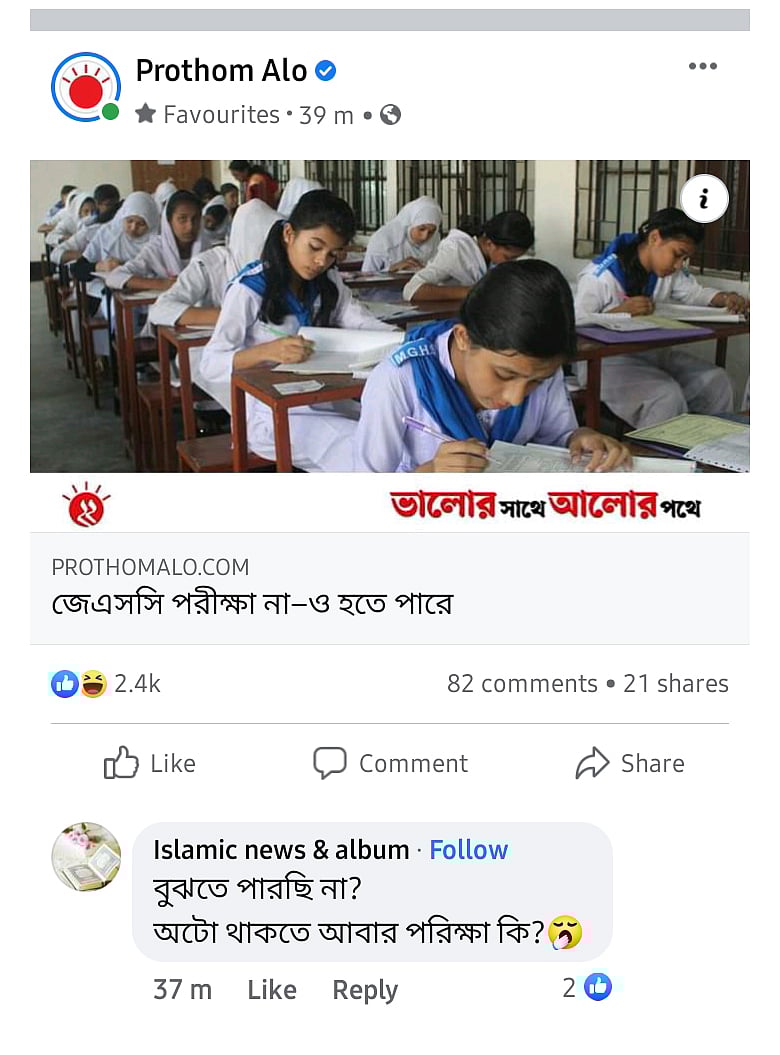Click the Islamic news & album commenter name
Viewport: 780px width, 1055px height.
point(281,850)
